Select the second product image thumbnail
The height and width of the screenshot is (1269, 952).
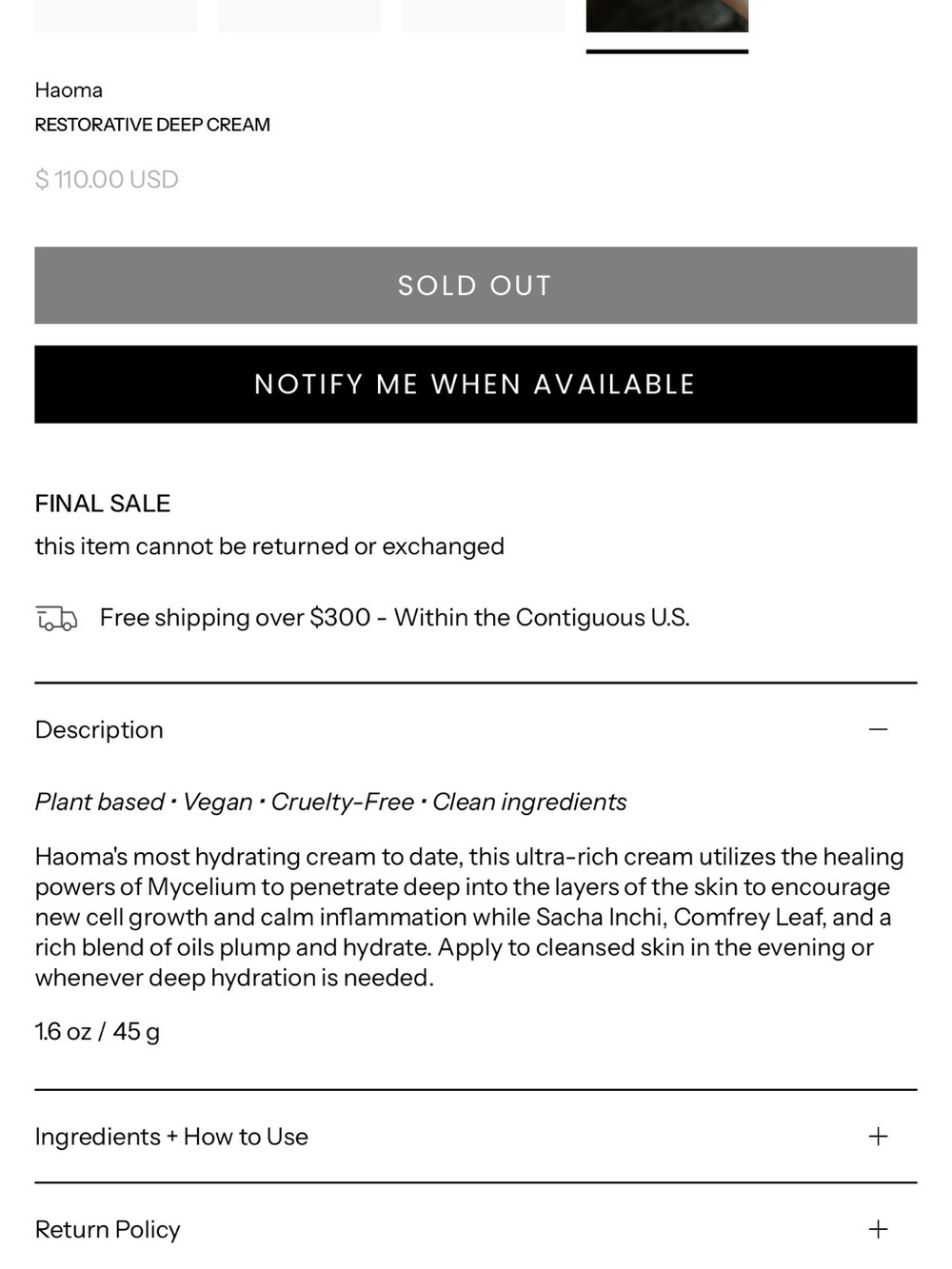click(300, 16)
